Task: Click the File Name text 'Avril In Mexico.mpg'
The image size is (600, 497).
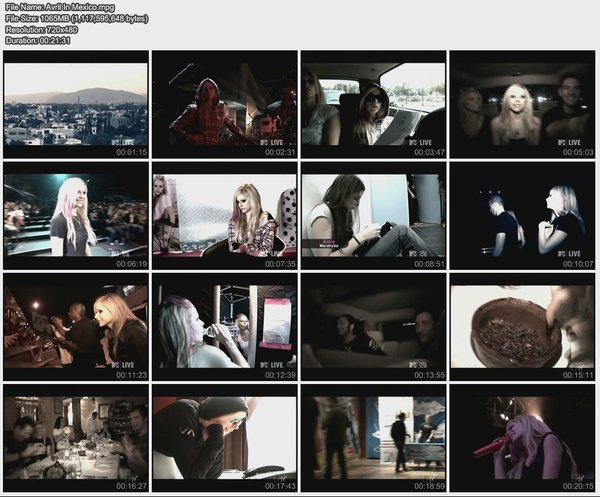Action: pos(78,7)
